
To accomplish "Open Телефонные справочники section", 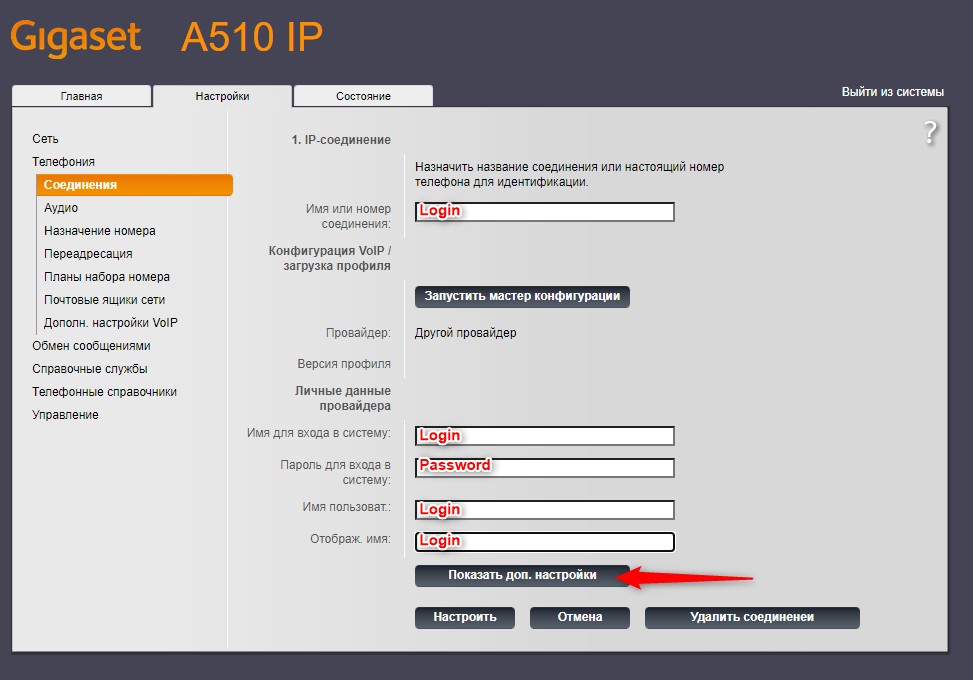I will coord(104,391).
